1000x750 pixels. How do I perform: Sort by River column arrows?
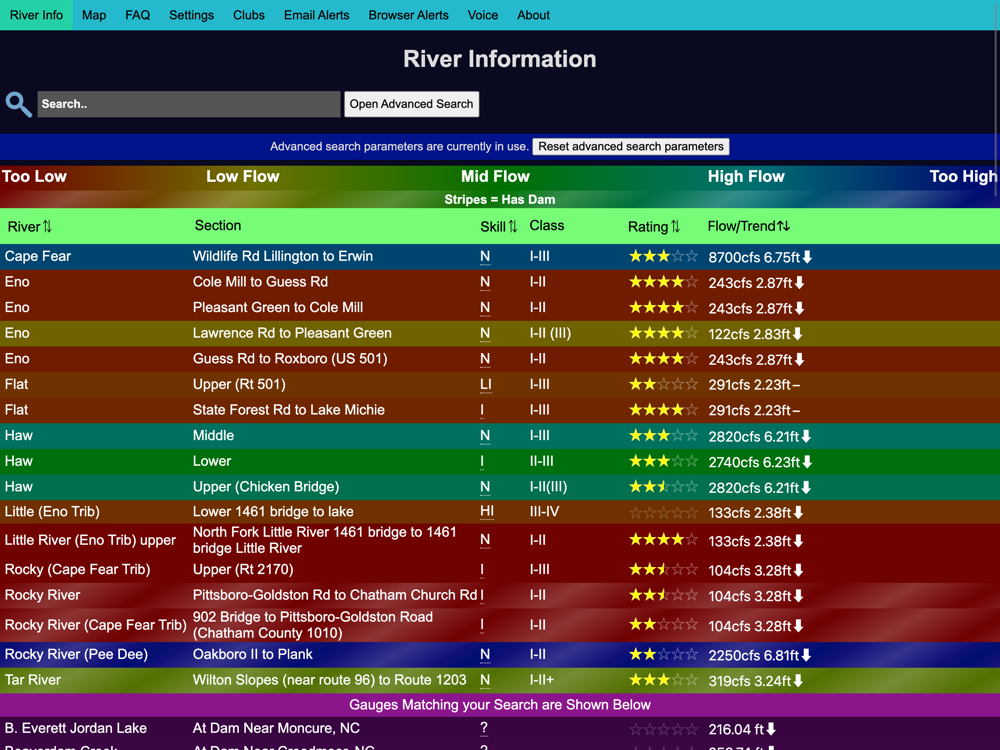tap(47, 226)
